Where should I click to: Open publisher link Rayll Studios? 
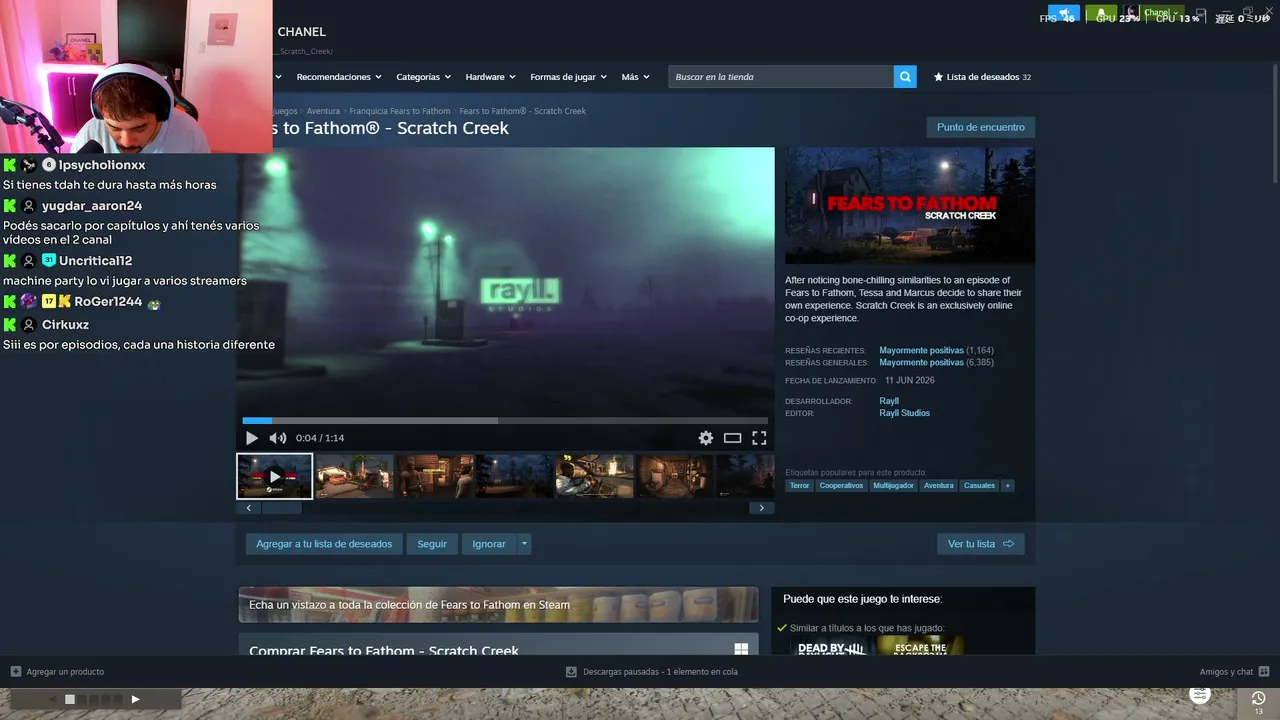coord(905,413)
